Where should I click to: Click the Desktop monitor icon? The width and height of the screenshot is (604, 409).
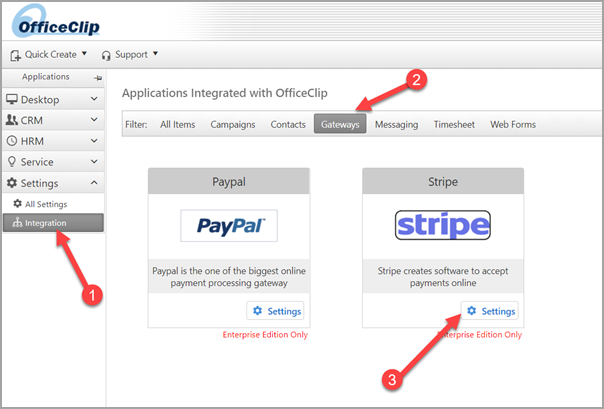click(12, 99)
